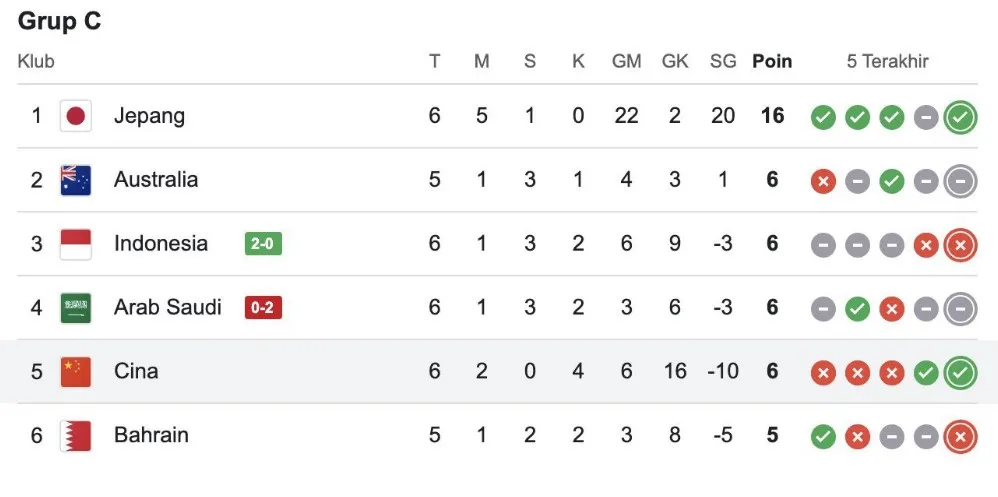Click the Poin column header
The image size is (998, 497).
[x=772, y=62]
